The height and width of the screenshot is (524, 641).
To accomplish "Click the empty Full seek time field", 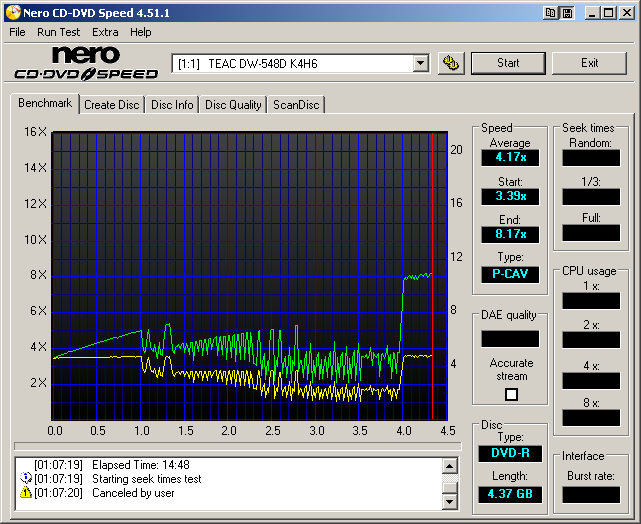I will [x=591, y=233].
